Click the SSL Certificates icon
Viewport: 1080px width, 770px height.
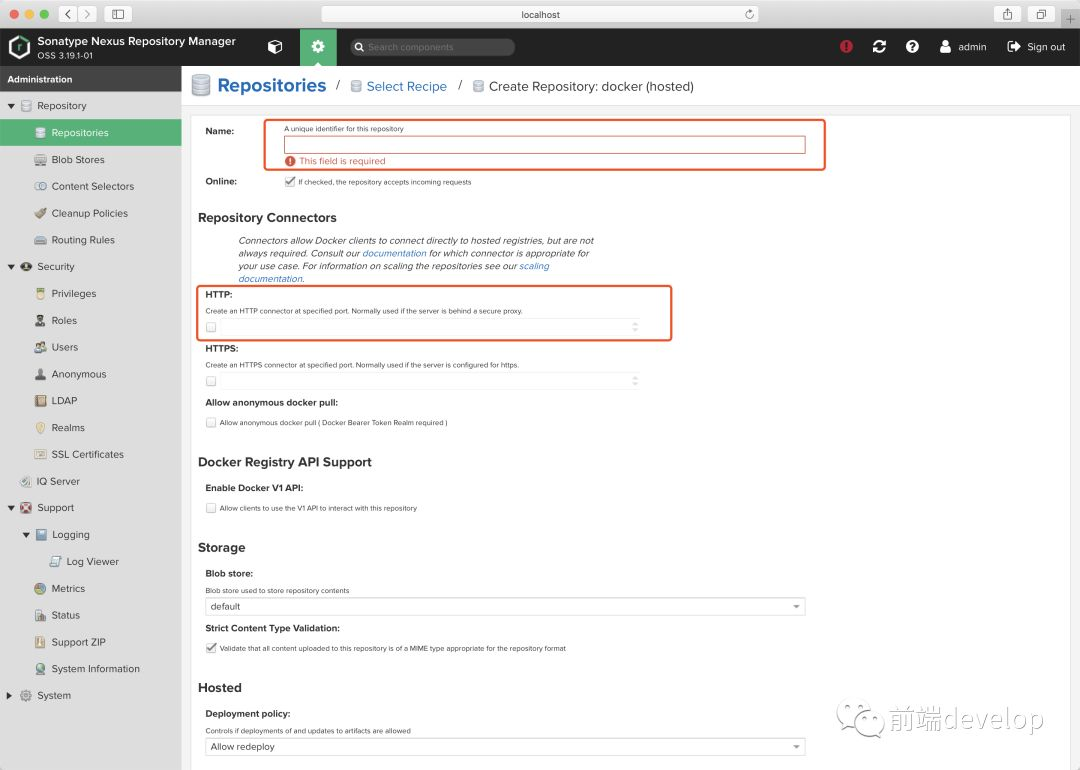click(41, 455)
